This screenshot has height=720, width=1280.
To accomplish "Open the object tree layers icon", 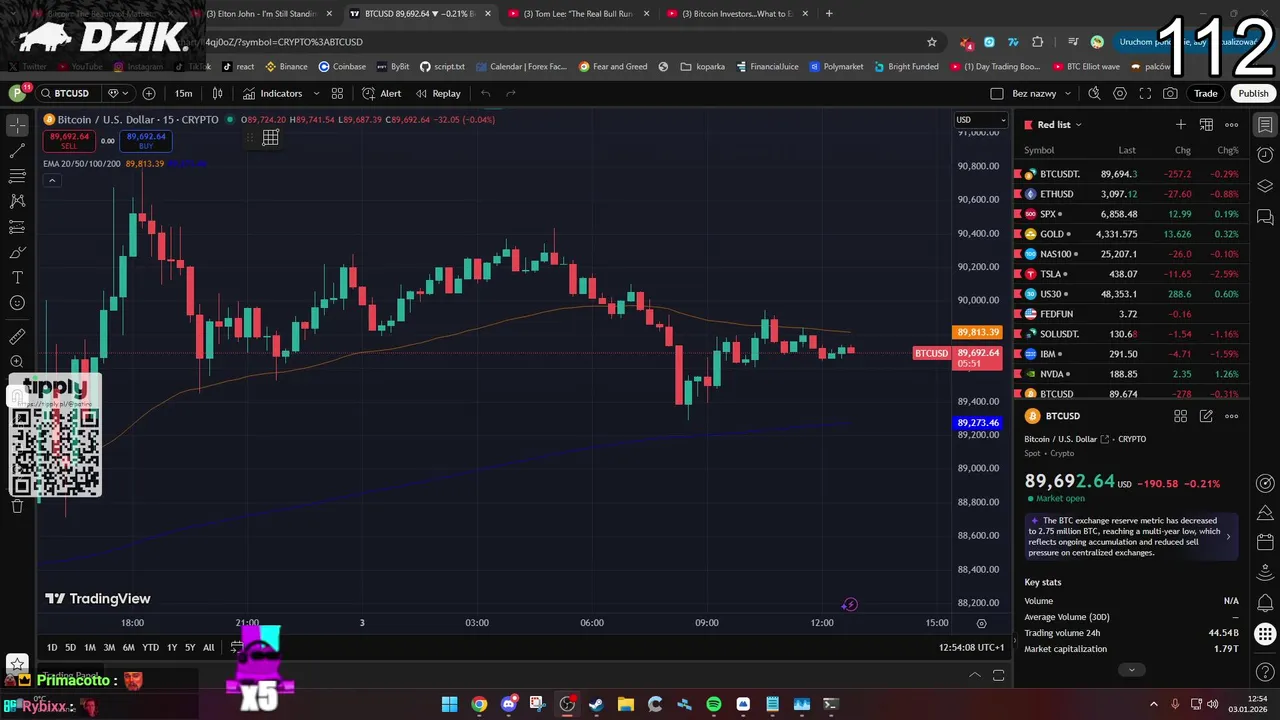I will coord(1265,186).
